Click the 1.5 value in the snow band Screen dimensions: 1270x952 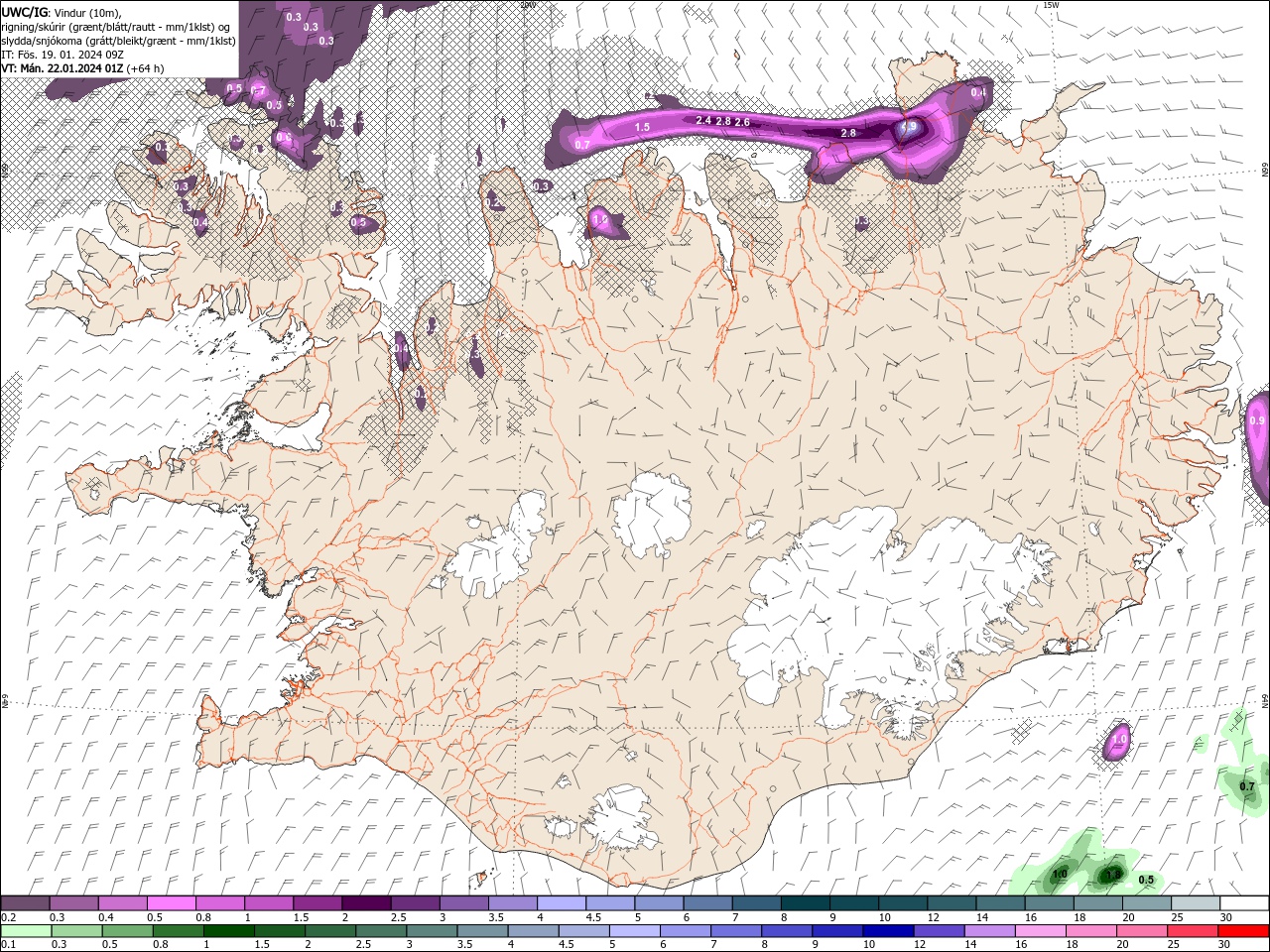[x=642, y=127]
